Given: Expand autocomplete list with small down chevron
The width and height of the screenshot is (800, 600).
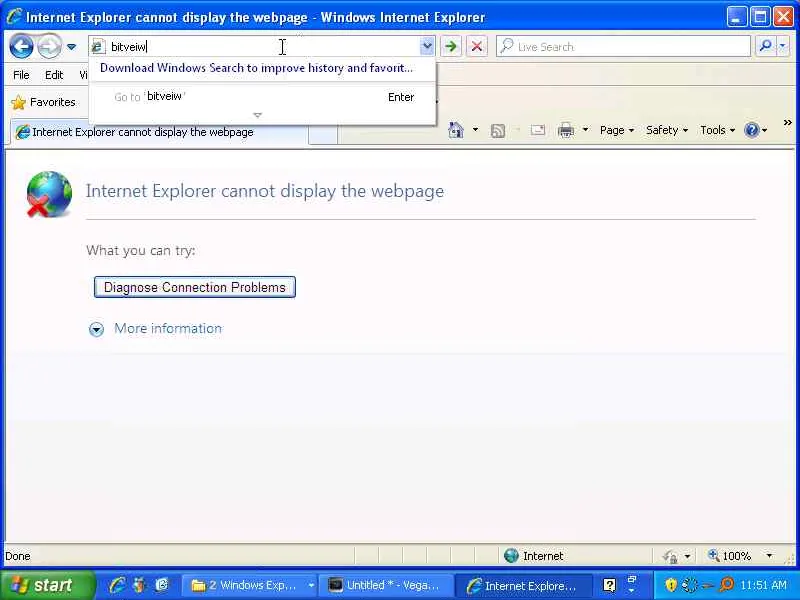Looking at the screenshot, I should (258, 115).
